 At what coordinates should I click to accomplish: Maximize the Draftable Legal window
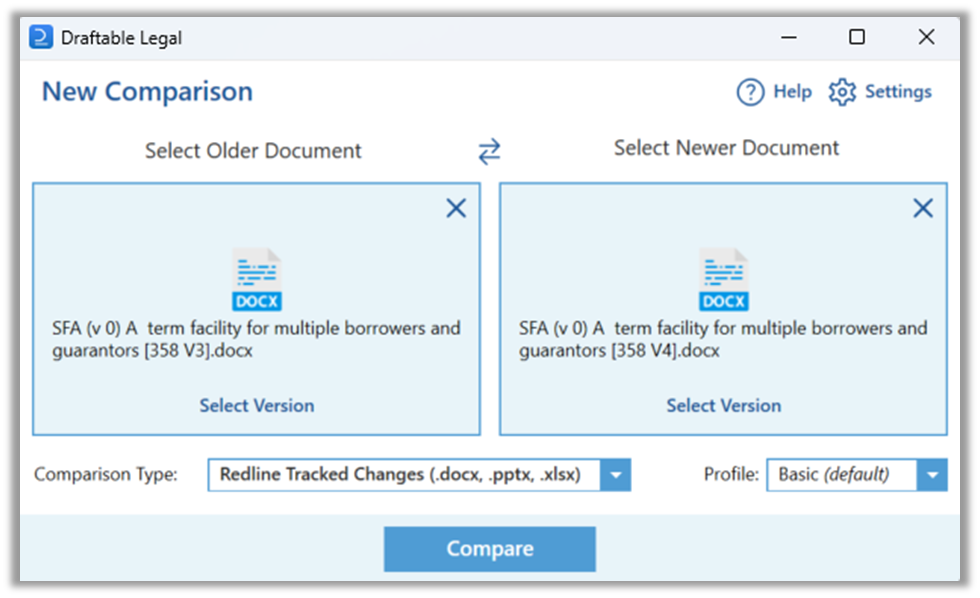point(857,37)
